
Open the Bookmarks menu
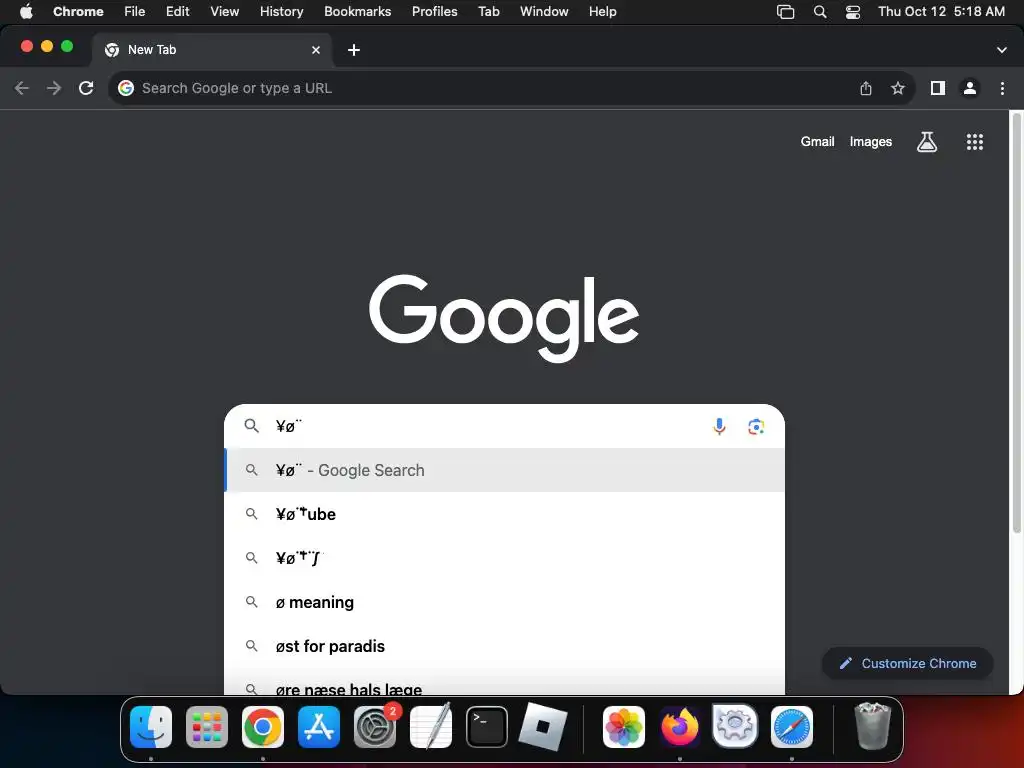click(358, 11)
